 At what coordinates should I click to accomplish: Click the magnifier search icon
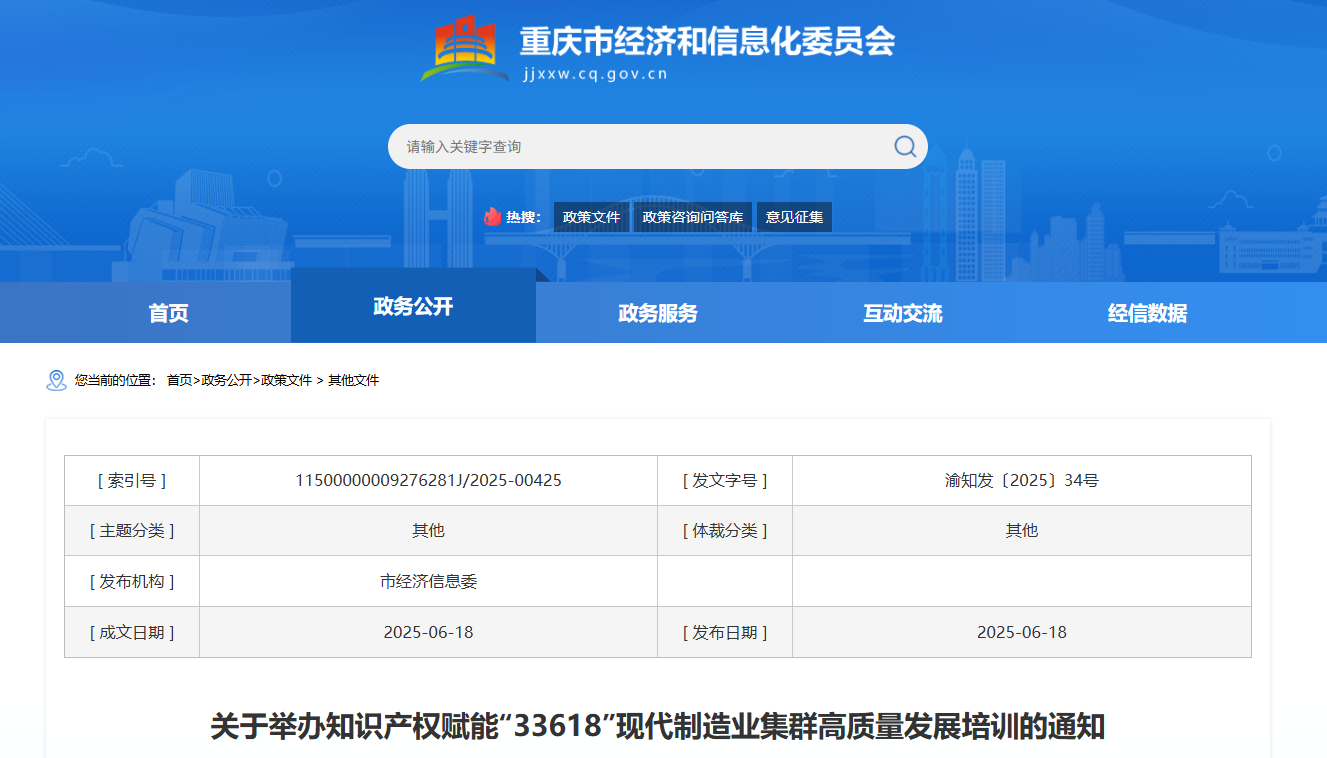click(903, 146)
